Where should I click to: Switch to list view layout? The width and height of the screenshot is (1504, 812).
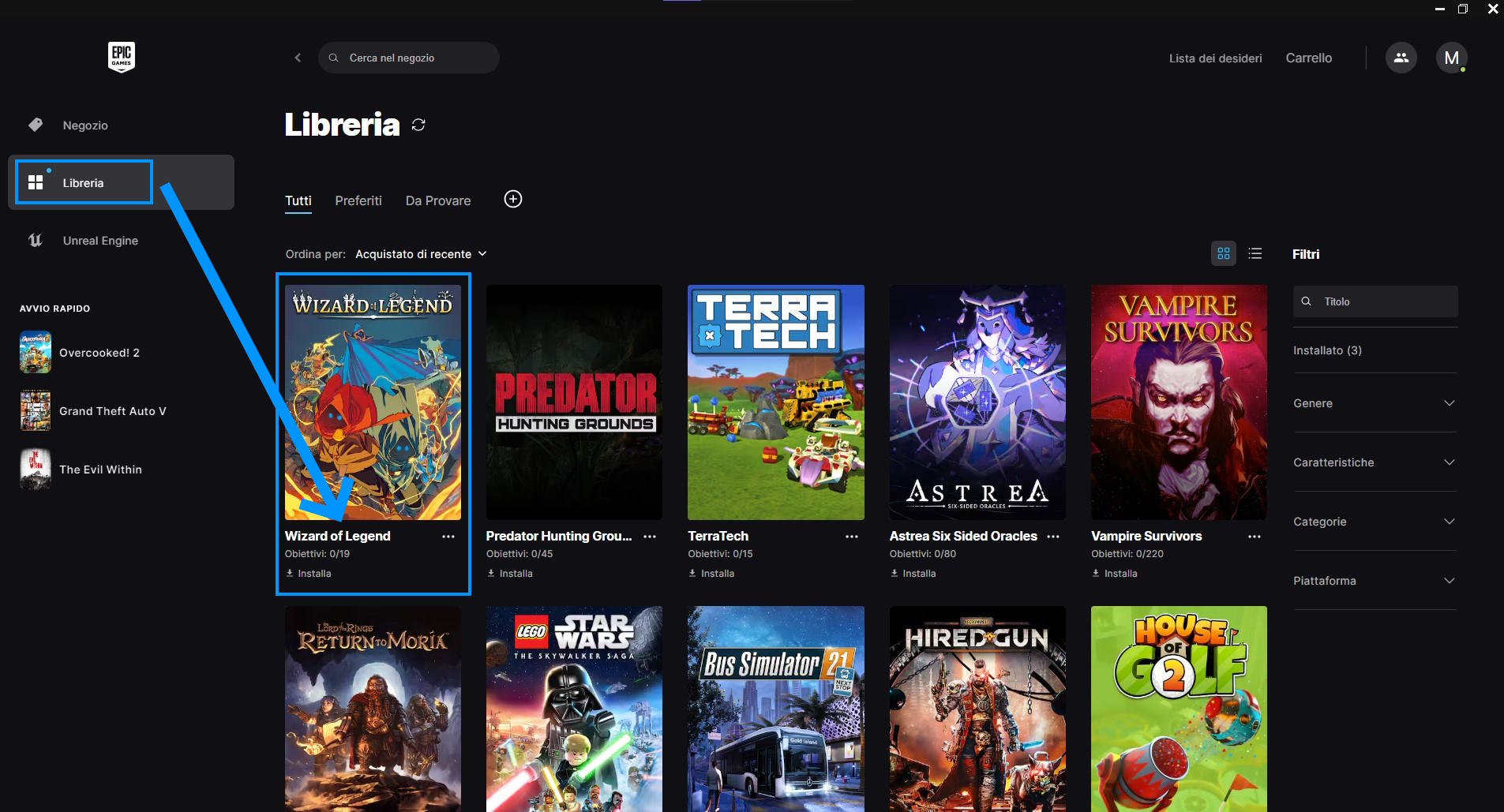click(1255, 253)
